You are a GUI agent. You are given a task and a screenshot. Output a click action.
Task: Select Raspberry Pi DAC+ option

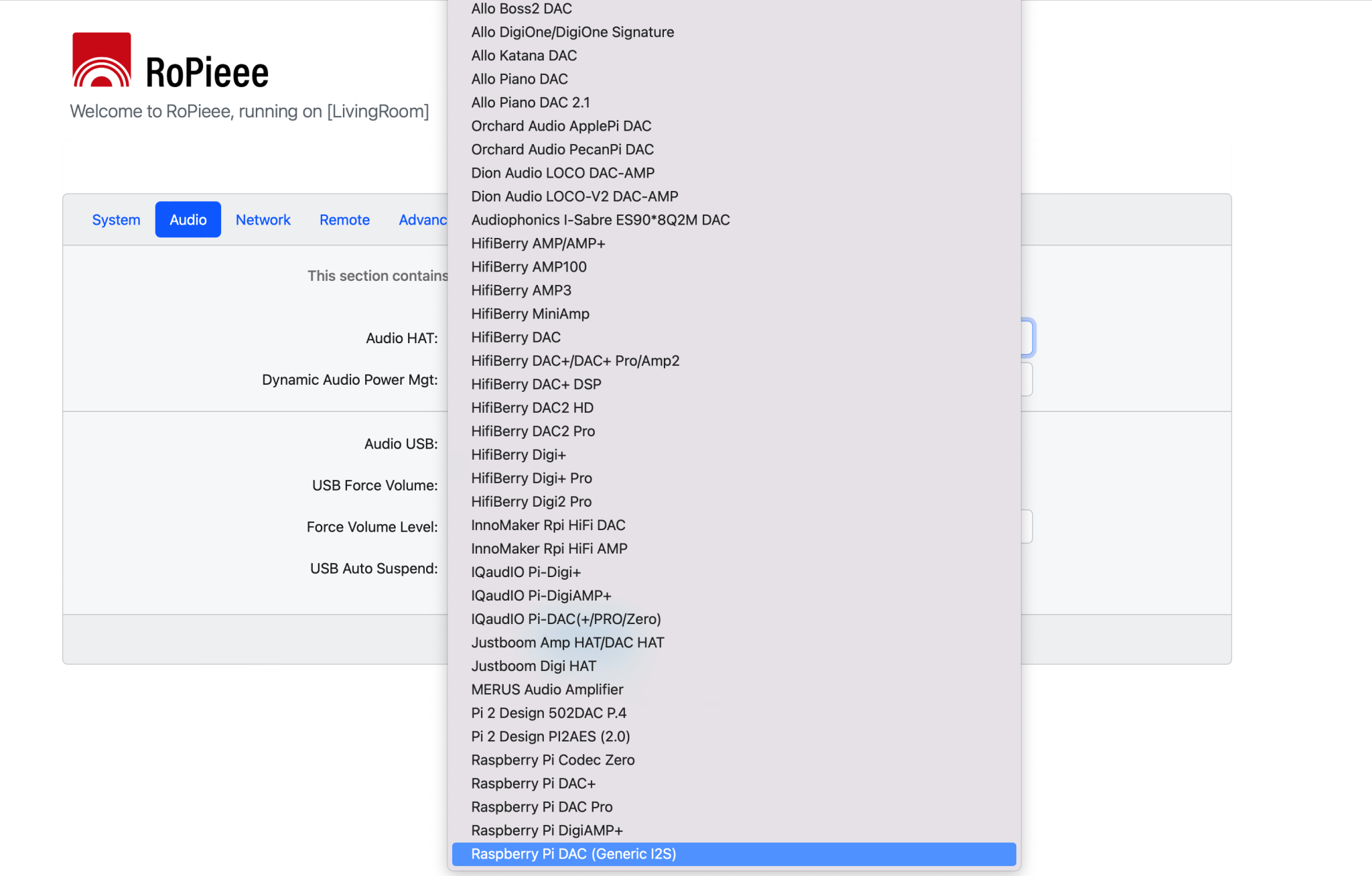734,783
